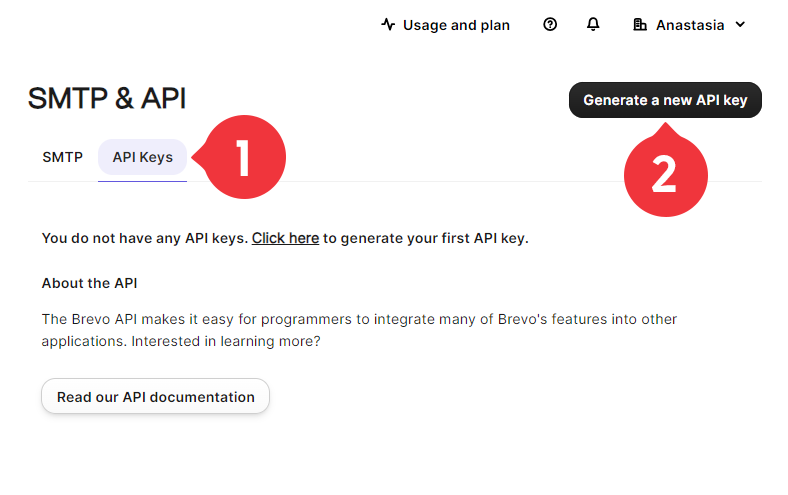
Task: Open the help question mark icon
Action: [x=550, y=24]
